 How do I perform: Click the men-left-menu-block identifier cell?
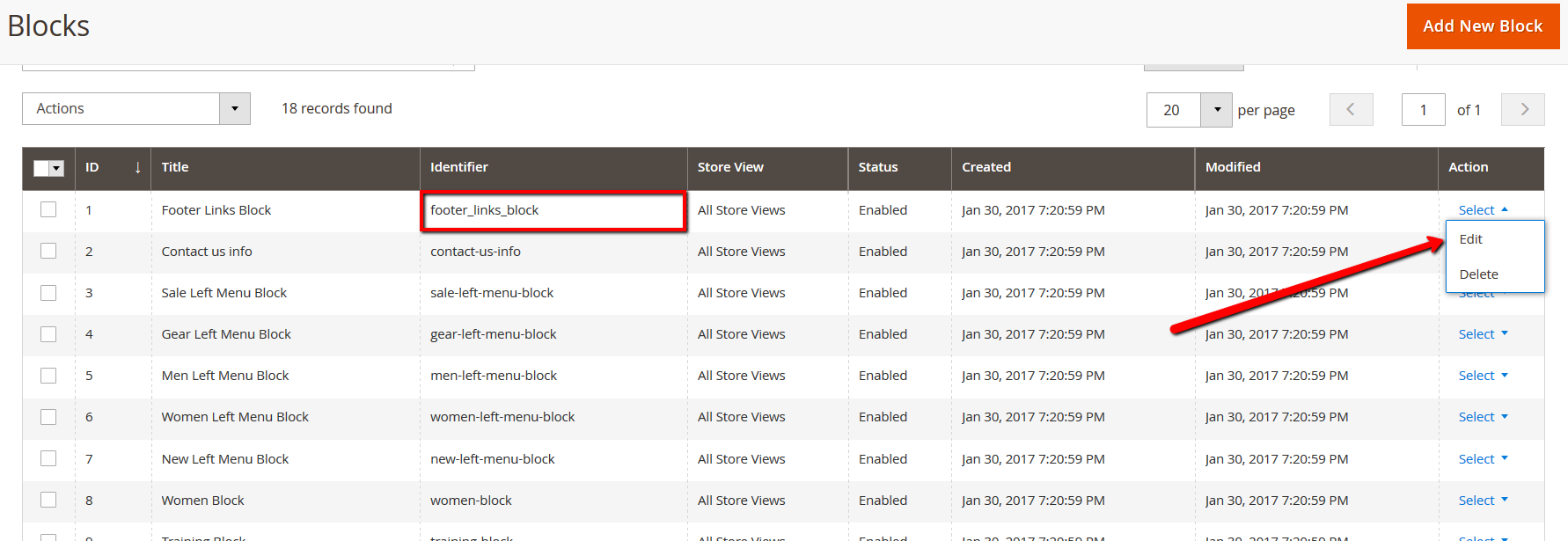pyautogui.click(x=553, y=376)
